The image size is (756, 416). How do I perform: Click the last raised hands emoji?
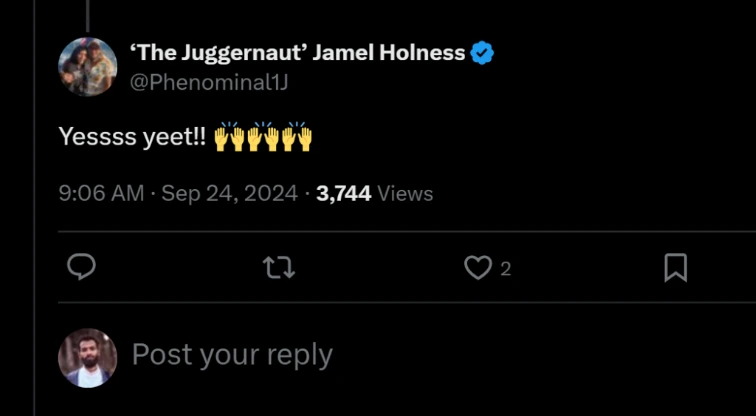(x=297, y=137)
